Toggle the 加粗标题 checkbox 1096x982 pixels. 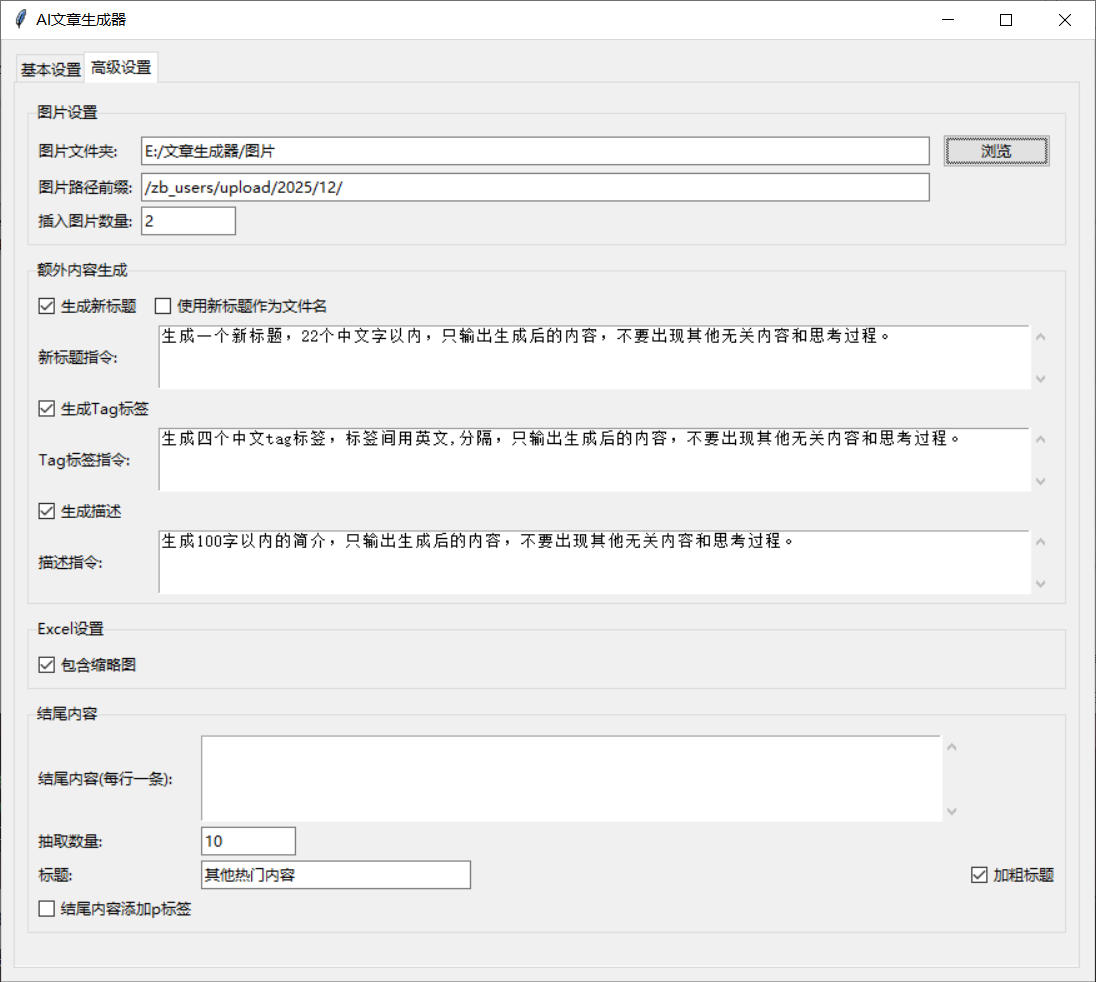coord(979,875)
